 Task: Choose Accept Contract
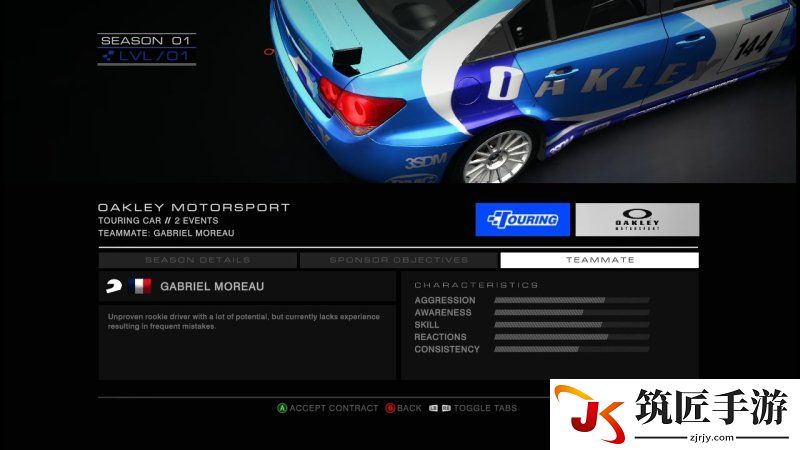coord(334,408)
